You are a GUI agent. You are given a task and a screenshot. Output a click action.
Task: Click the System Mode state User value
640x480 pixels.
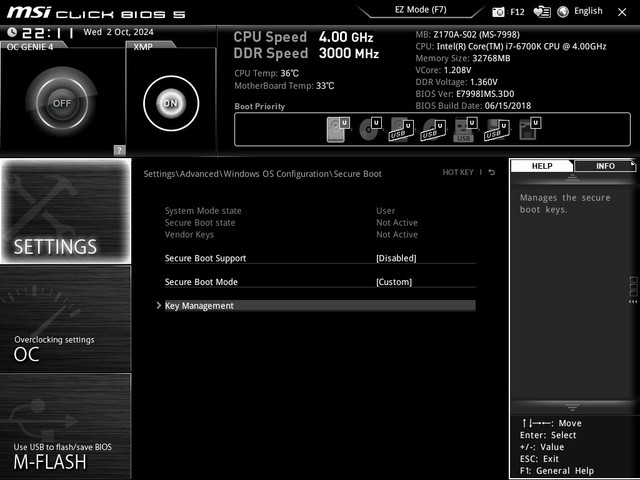pos(385,211)
